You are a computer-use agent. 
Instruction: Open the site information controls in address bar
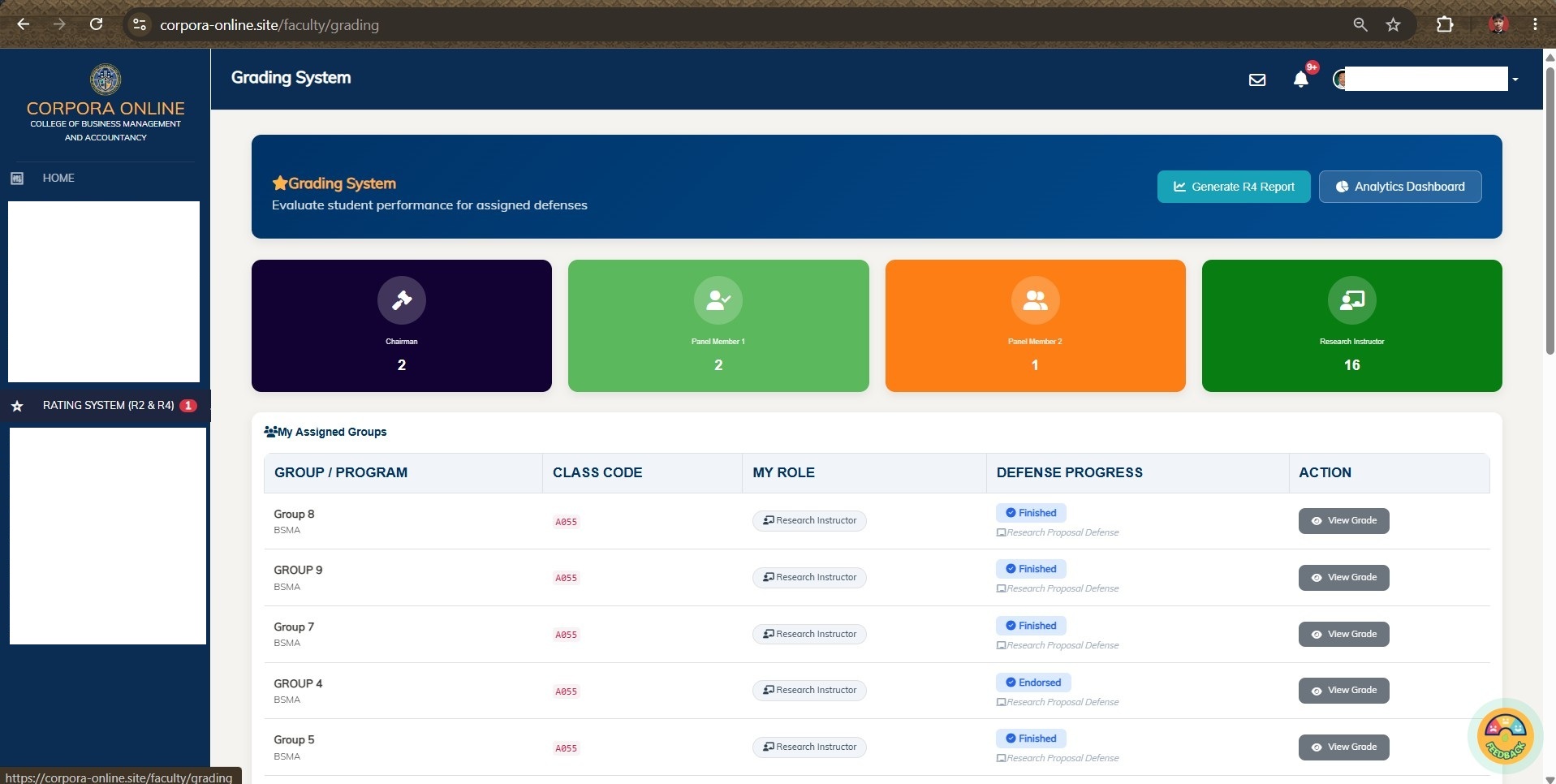(140, 24)
